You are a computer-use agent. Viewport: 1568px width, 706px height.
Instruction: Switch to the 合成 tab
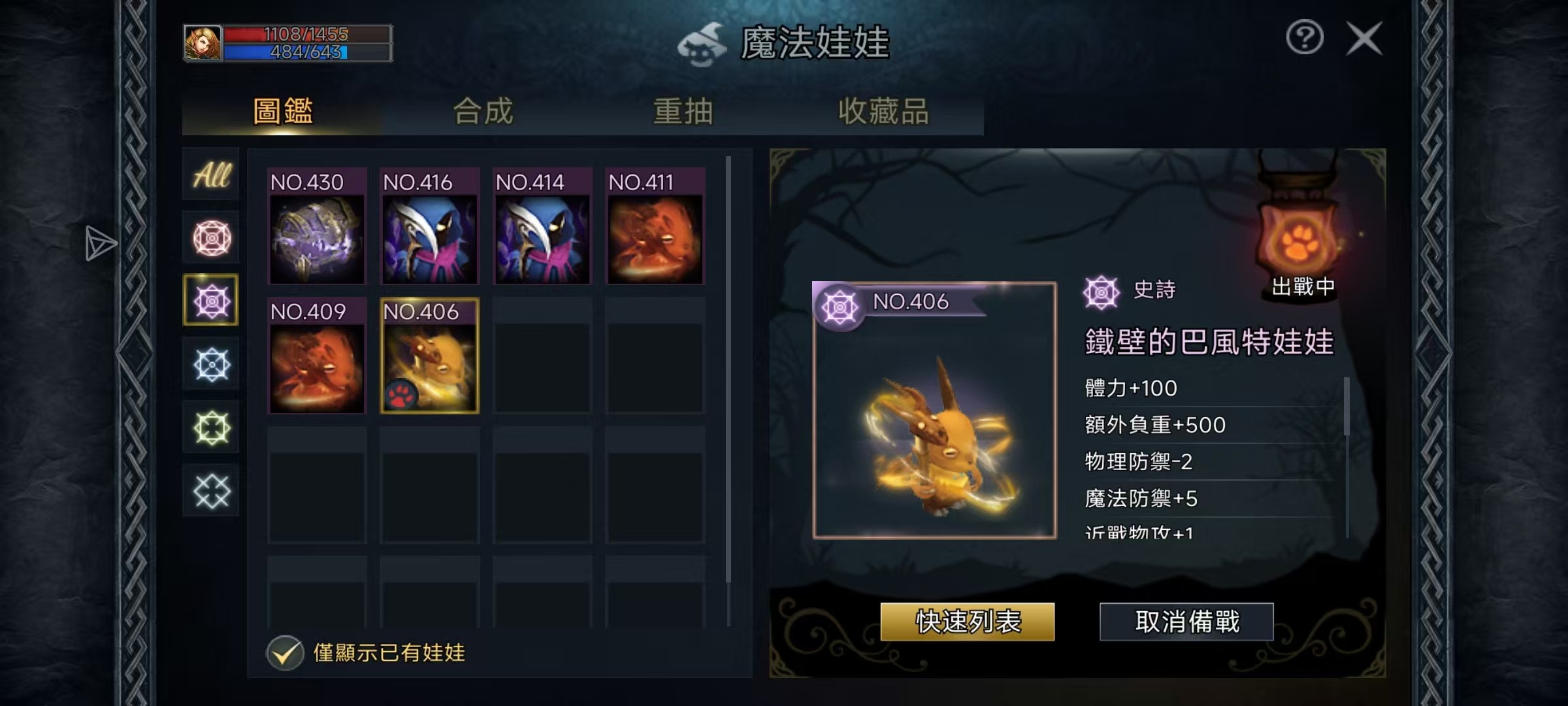483,111
